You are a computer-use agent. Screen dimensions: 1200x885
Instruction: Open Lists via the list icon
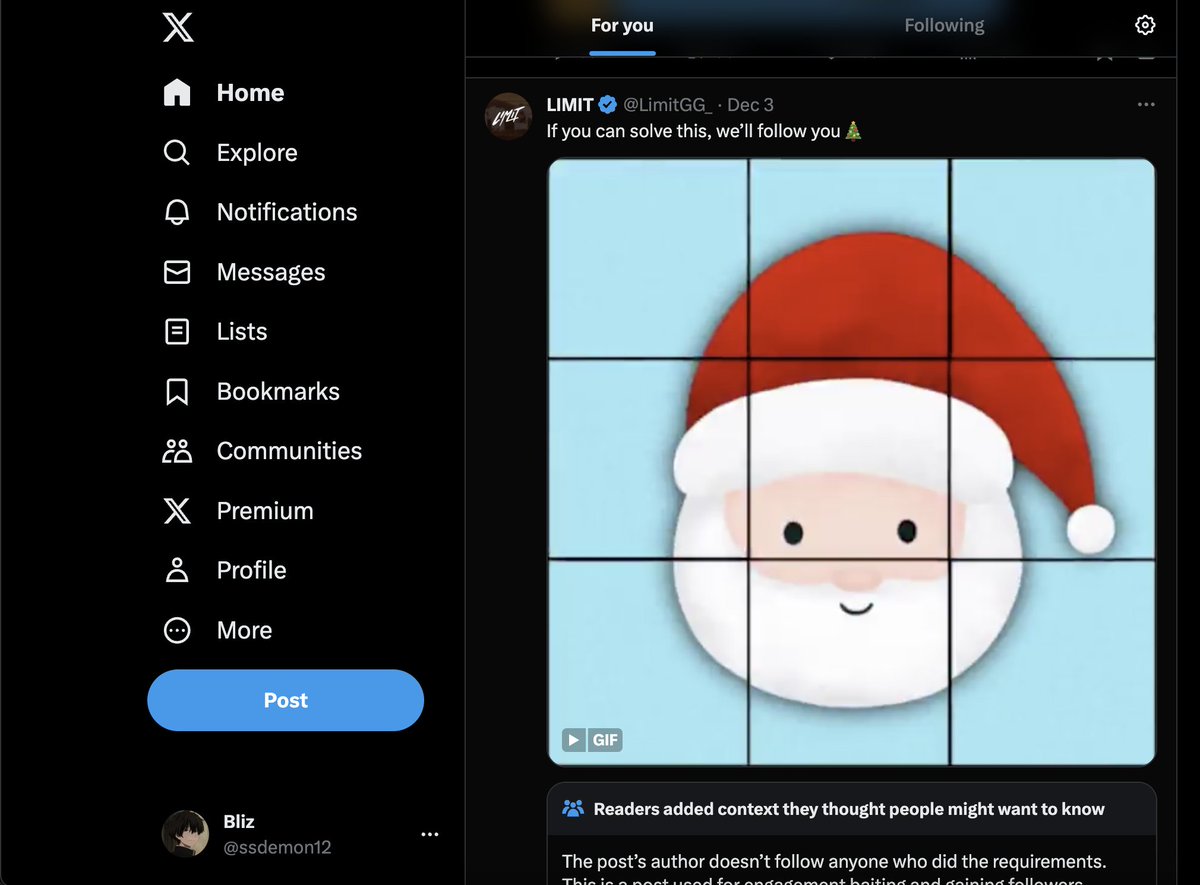(177, 331)
